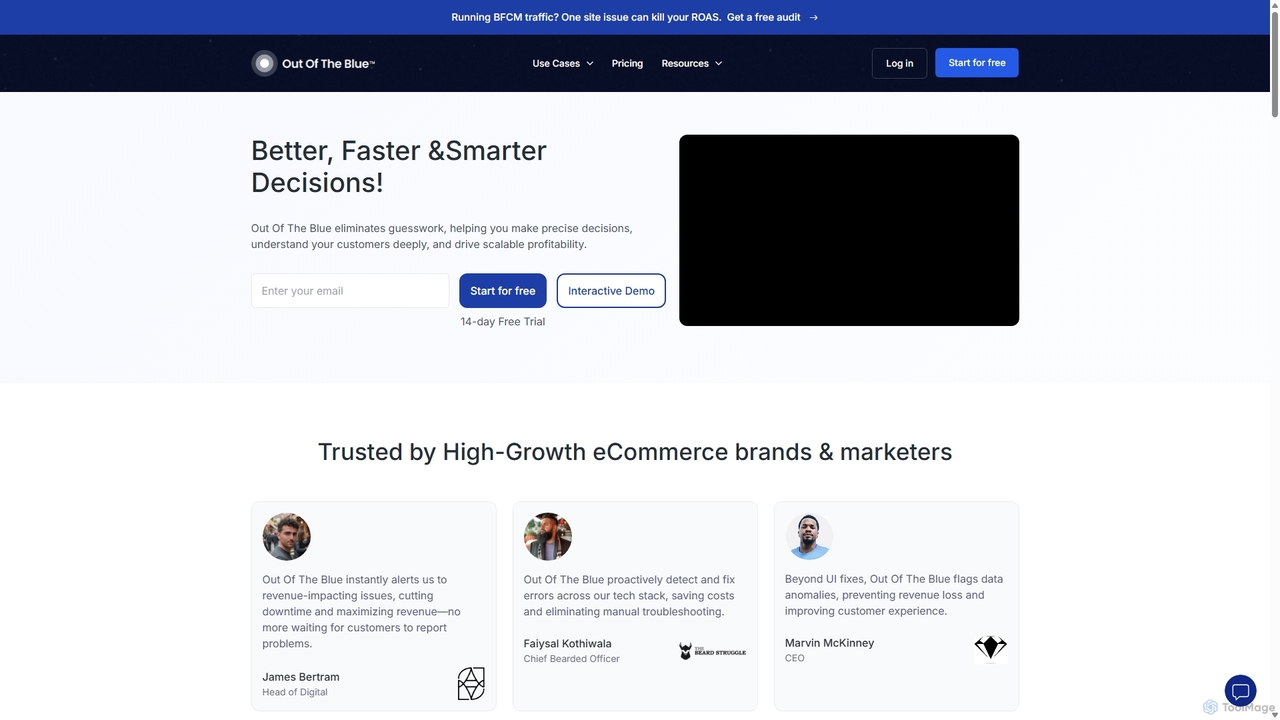Click the Head of Digital title
Image resolution: width=1280 pixels, height=720 pixels.
pyautogui.click(x=295, y=692)
